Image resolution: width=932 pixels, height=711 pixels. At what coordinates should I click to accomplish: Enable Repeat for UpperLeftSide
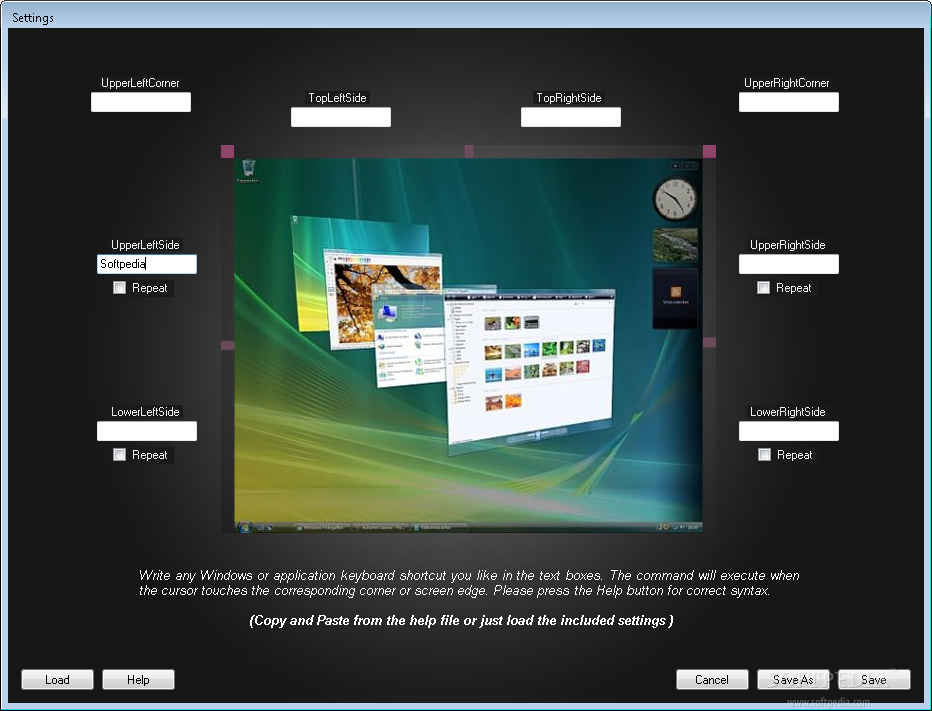(x=119, y=288)
